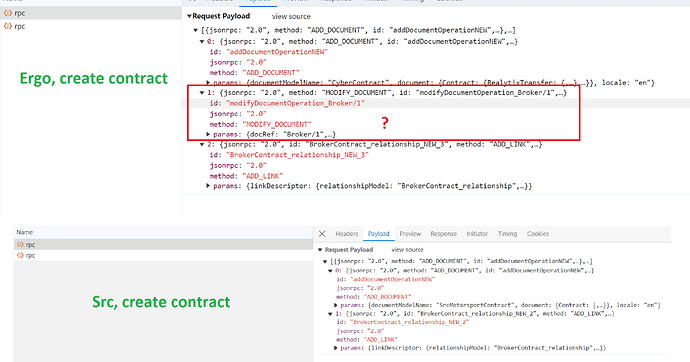The width and height of the screenshot is (690, 362).
Task: Collapse the root payload array in Ergo panel
Action: 195,30
